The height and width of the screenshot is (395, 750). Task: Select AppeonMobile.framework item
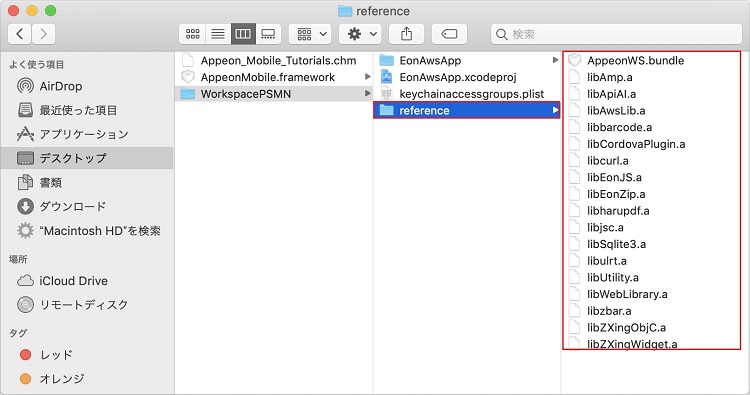point(274,77)
